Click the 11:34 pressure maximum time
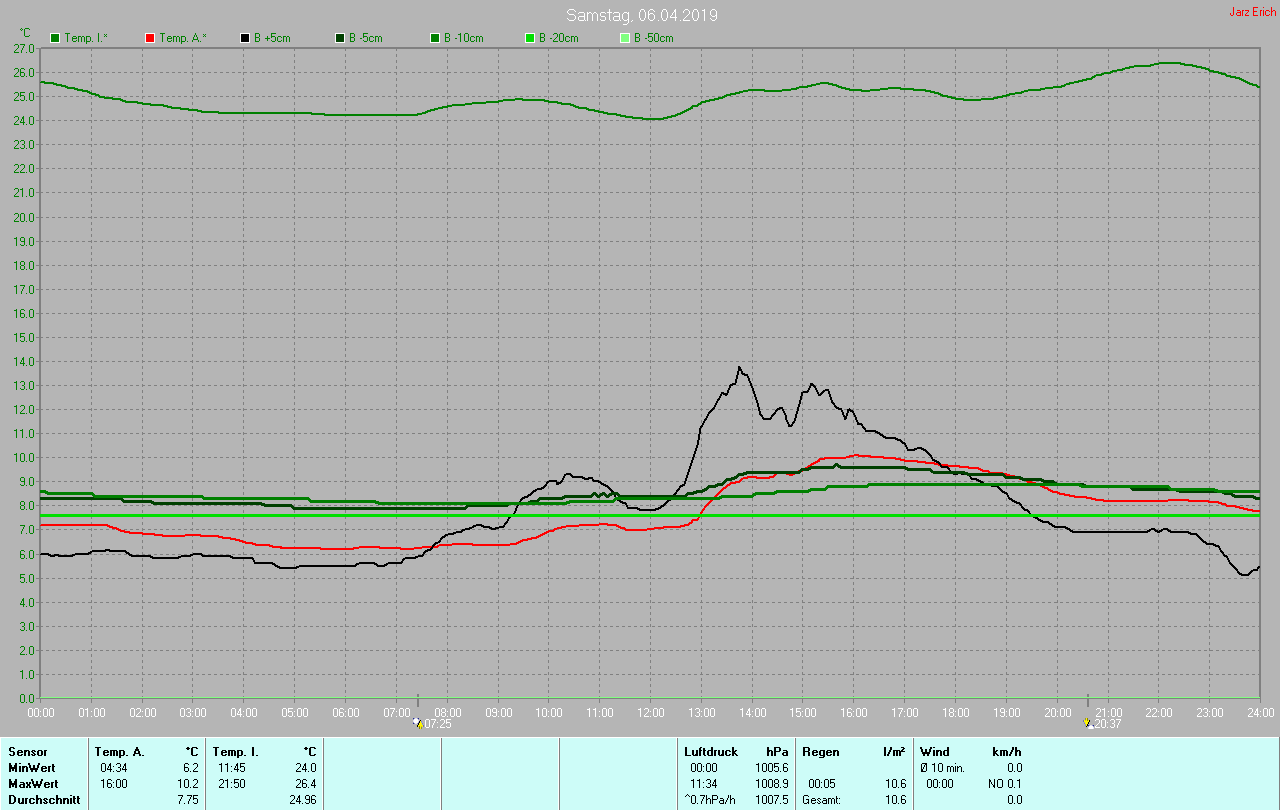The height and width of the screenshot is (810, 1280). click(704, 784)
